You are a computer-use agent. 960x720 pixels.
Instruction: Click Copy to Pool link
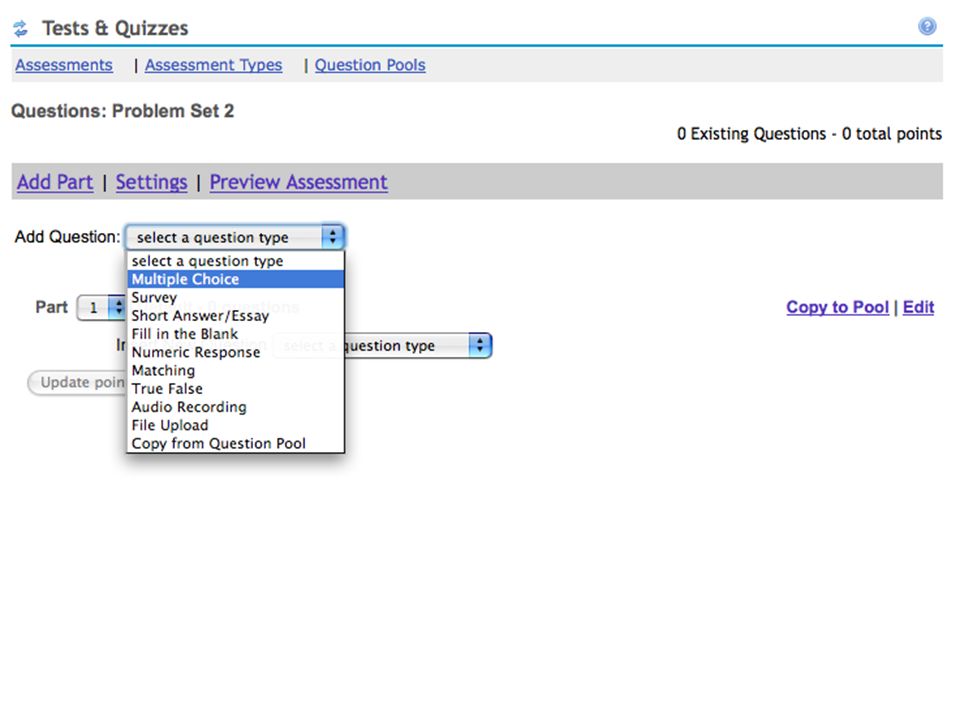click(x=837, y=307)
